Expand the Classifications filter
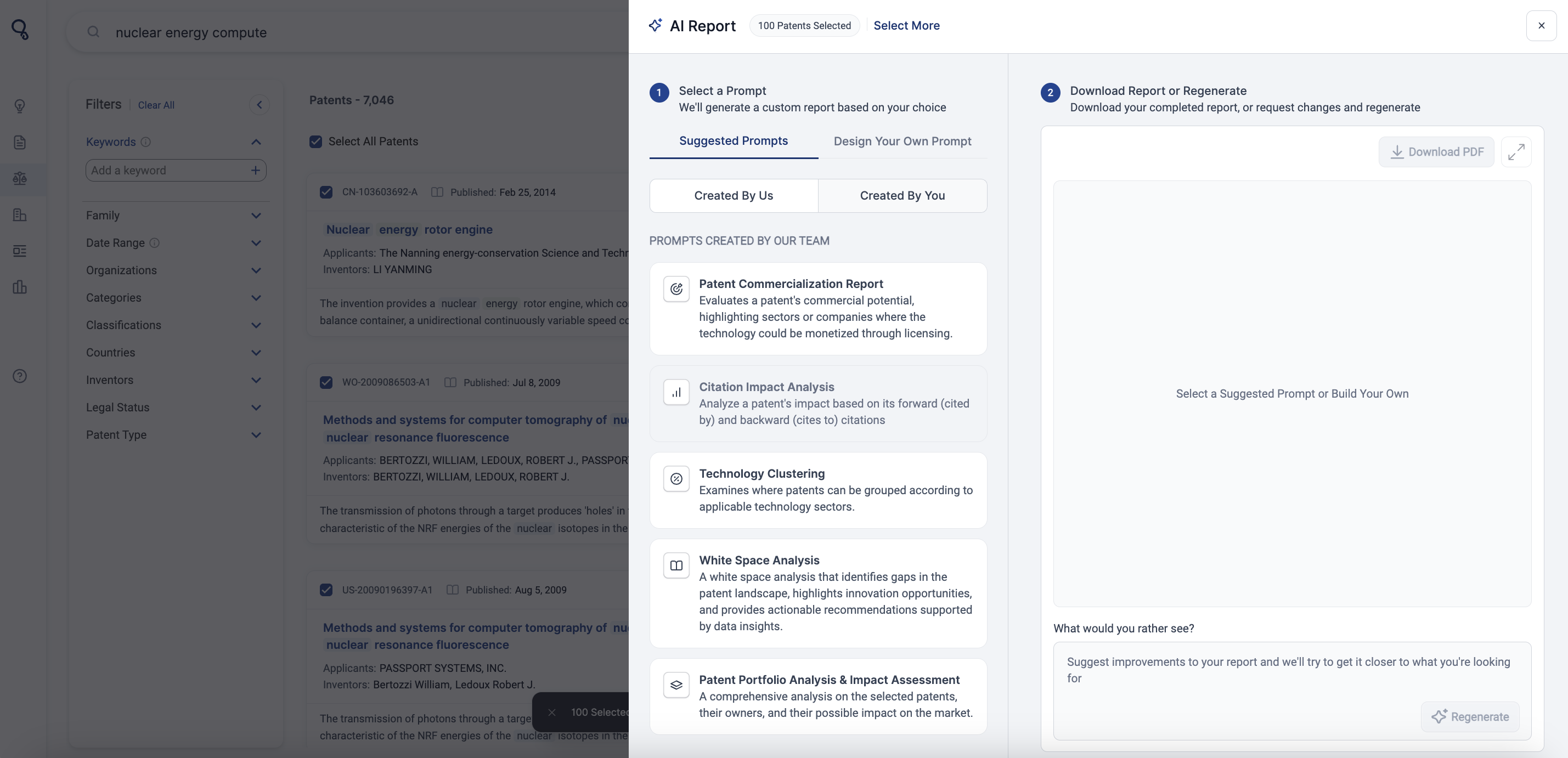Image resolution: width=1568 pixels, height=758 pixels. coord(256,325)
